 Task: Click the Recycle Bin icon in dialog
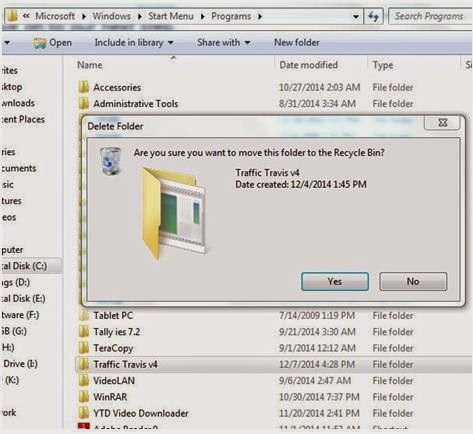[x=111, y=161]
